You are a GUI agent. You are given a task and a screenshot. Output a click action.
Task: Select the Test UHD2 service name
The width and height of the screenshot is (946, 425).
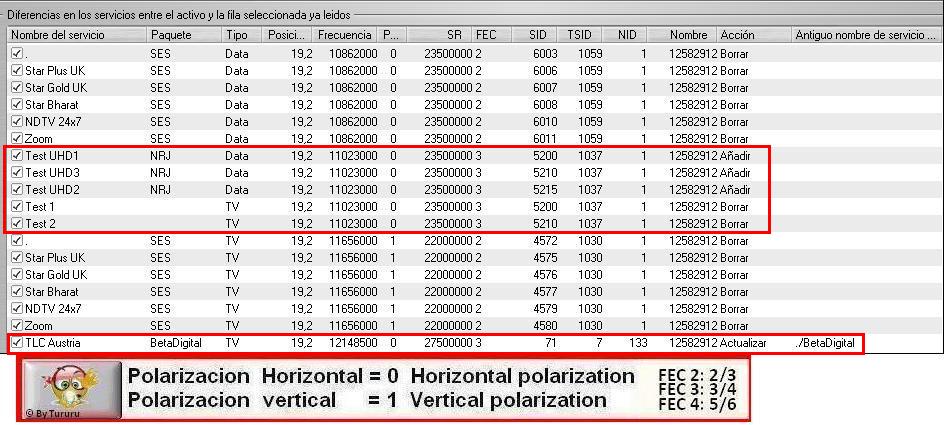(52, 190)
